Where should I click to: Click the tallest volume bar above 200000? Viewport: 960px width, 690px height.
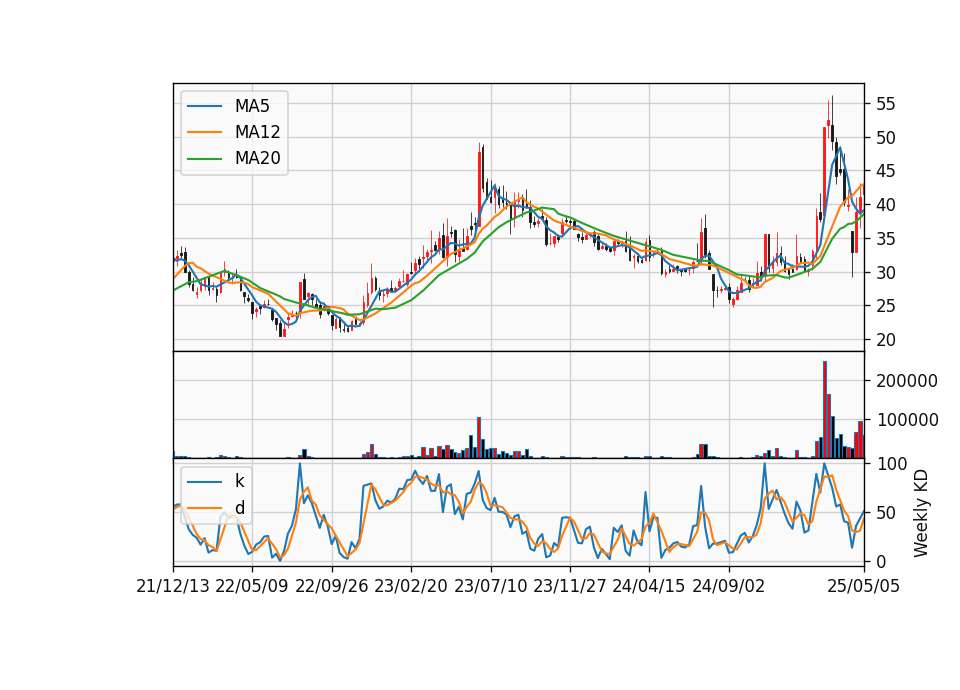click(825, 410)
